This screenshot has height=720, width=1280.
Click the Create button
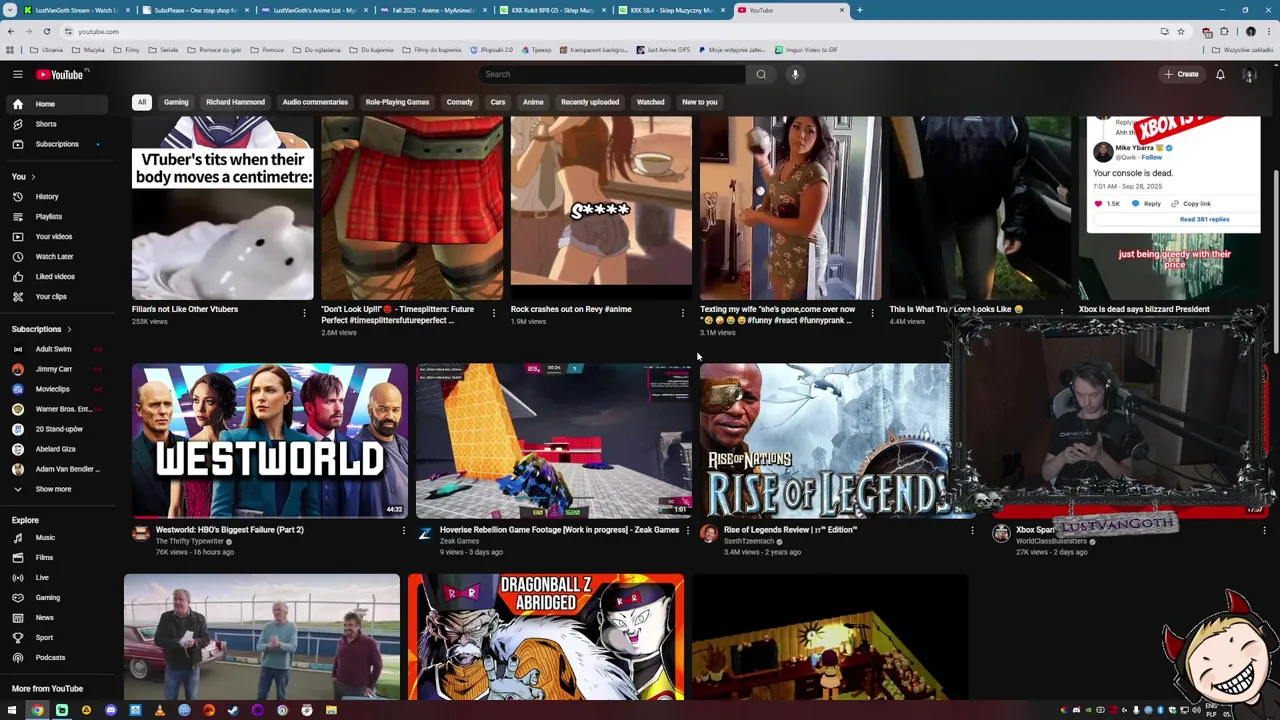[1181, 74]
